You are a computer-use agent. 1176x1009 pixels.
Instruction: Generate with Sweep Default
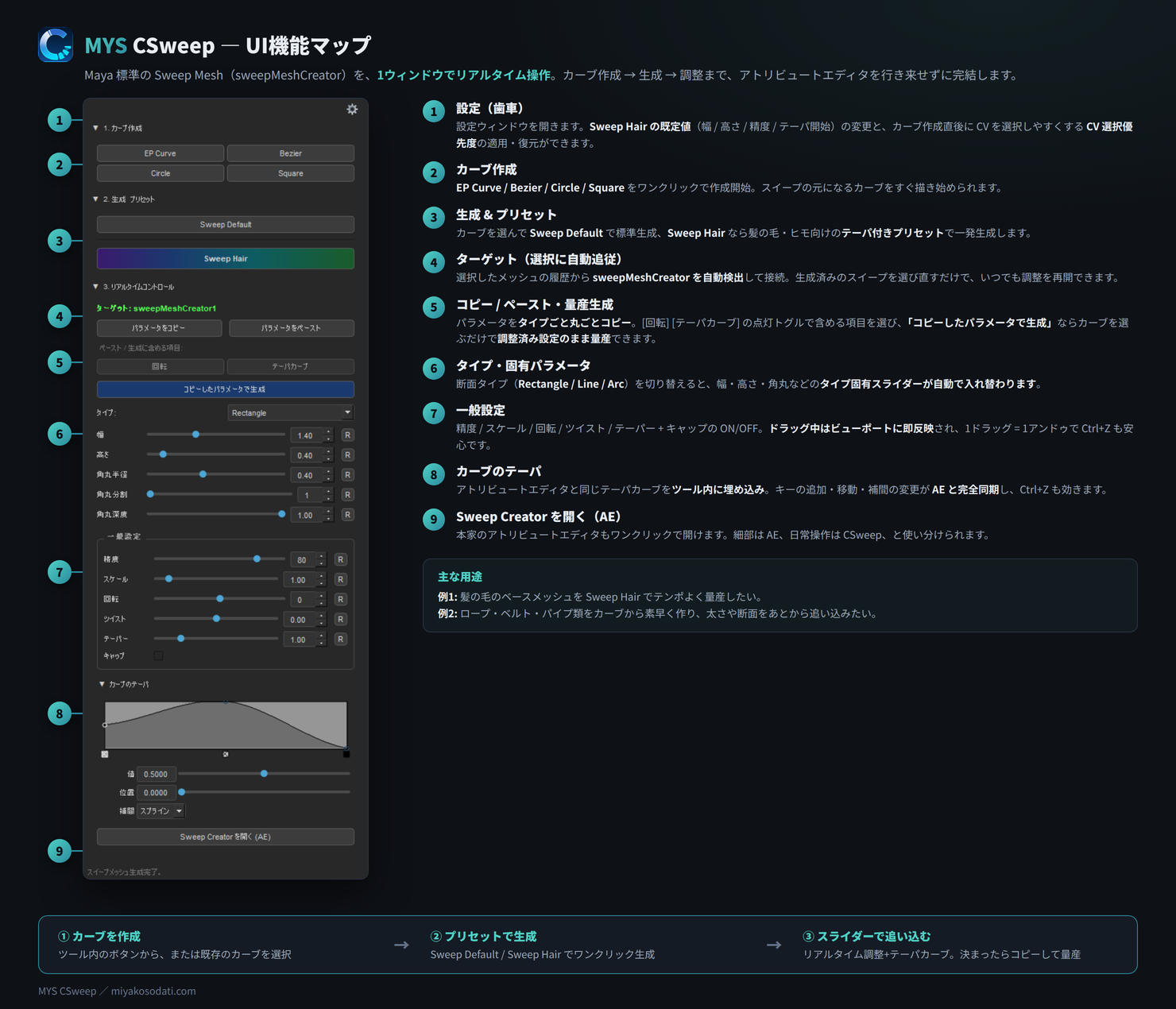(x=226, y=225)
